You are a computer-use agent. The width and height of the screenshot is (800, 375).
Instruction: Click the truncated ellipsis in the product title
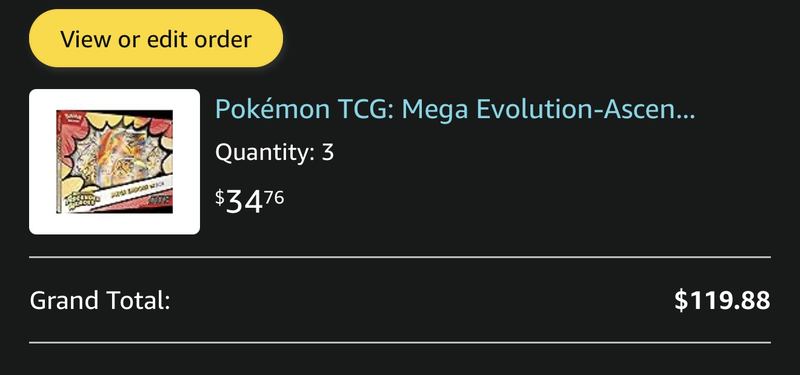[688, 116]
